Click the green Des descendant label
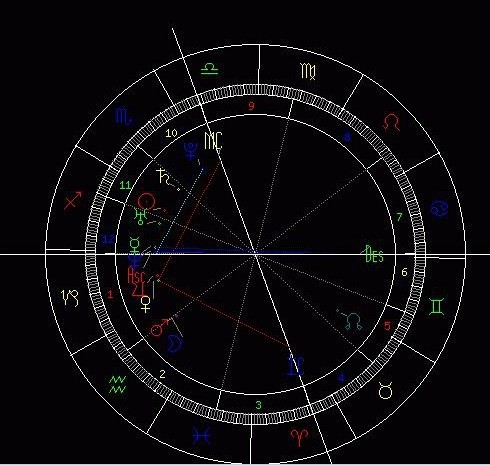 [374, 254]
